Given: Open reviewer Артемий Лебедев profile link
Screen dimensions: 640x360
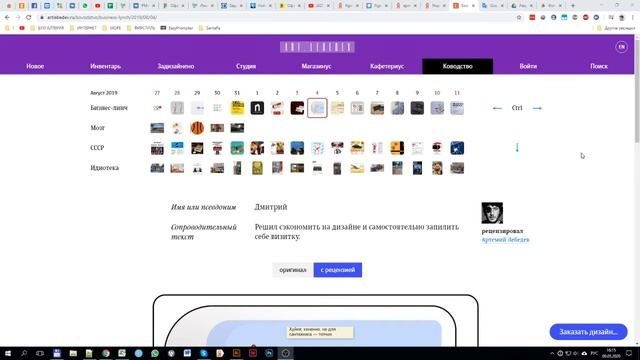Looking at the screenshot, I should pos(505,240).
